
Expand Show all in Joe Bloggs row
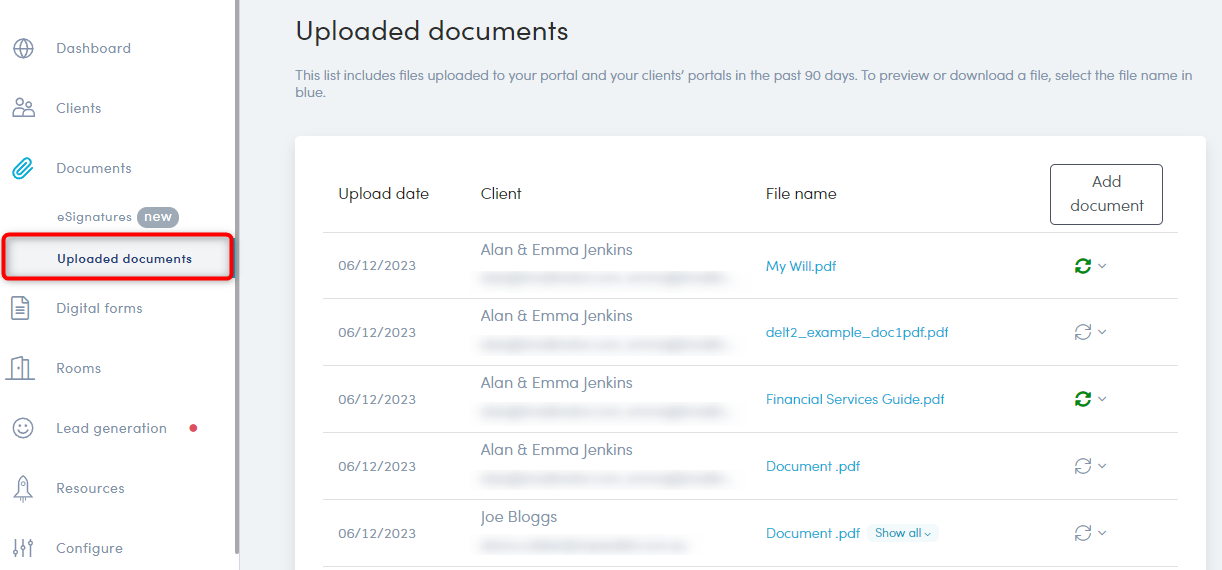click(903, 533)
